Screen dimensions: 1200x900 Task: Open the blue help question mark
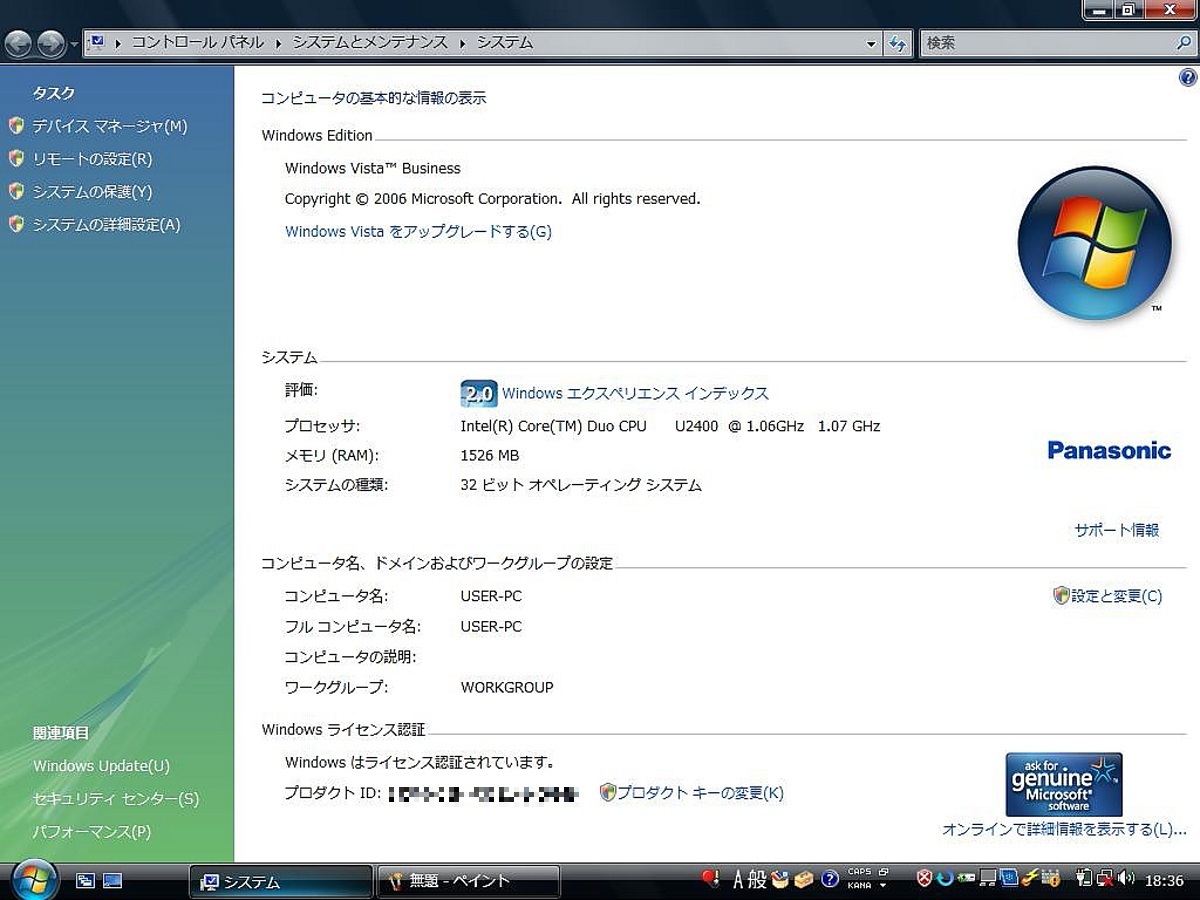[x=1188, y=78]
